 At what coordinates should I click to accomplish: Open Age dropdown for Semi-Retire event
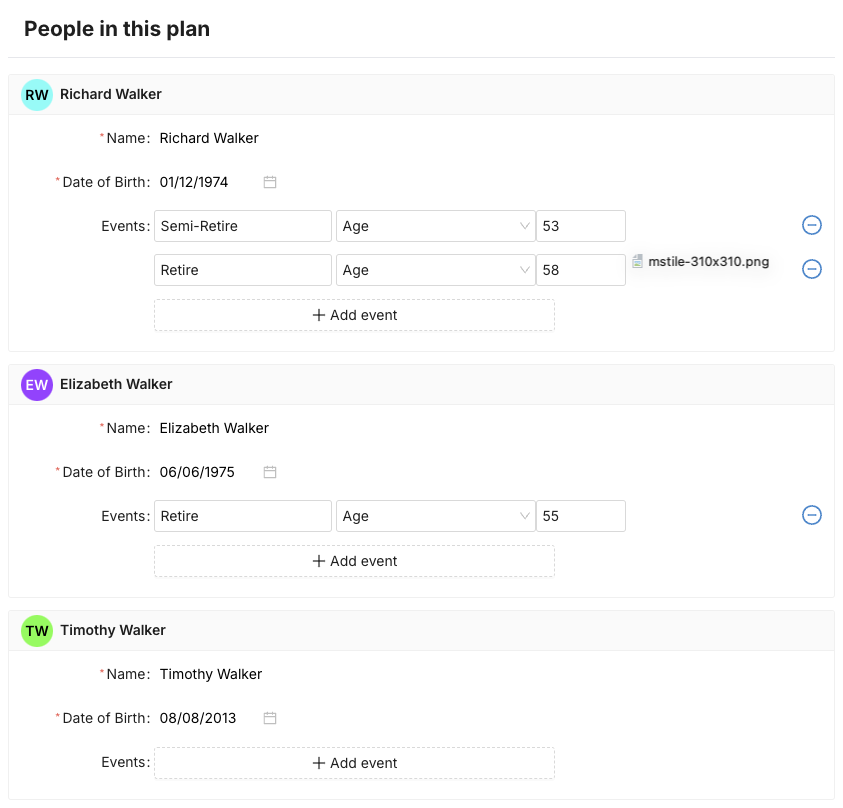tap(435, 226)
